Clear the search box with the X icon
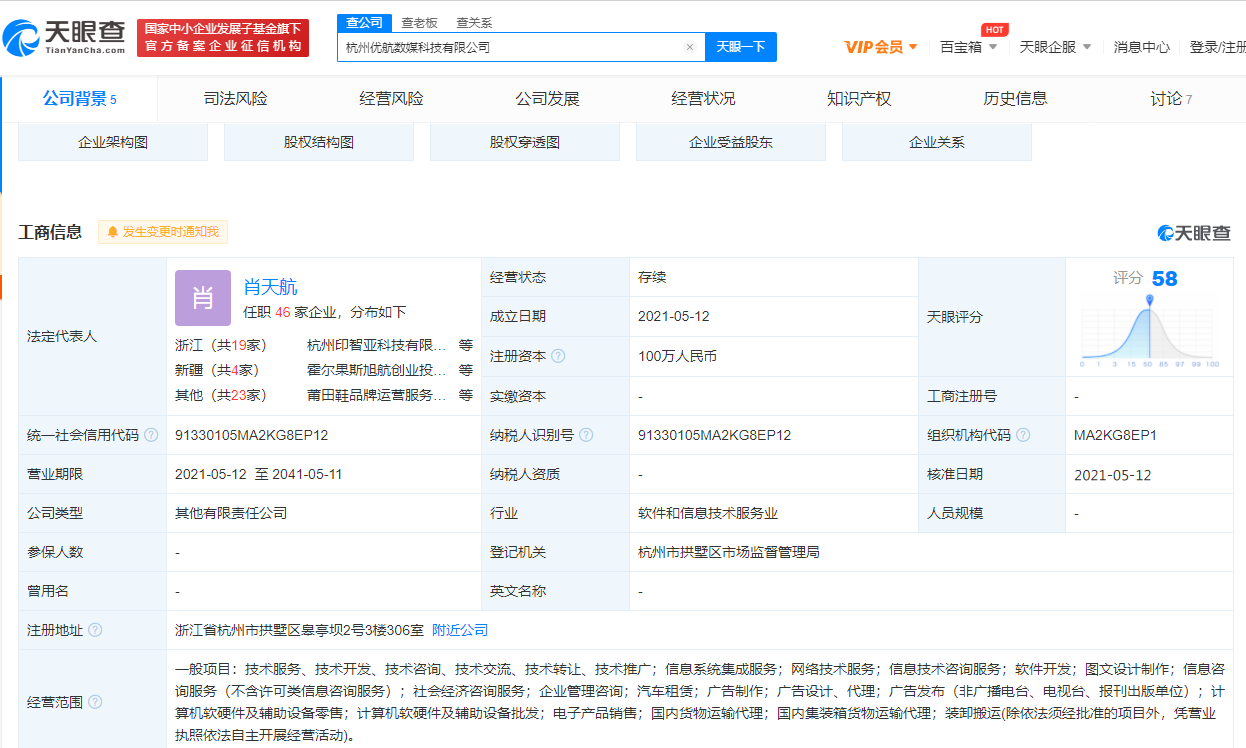Viewport: 1246px width, 748px height. [x=689, y=47]
